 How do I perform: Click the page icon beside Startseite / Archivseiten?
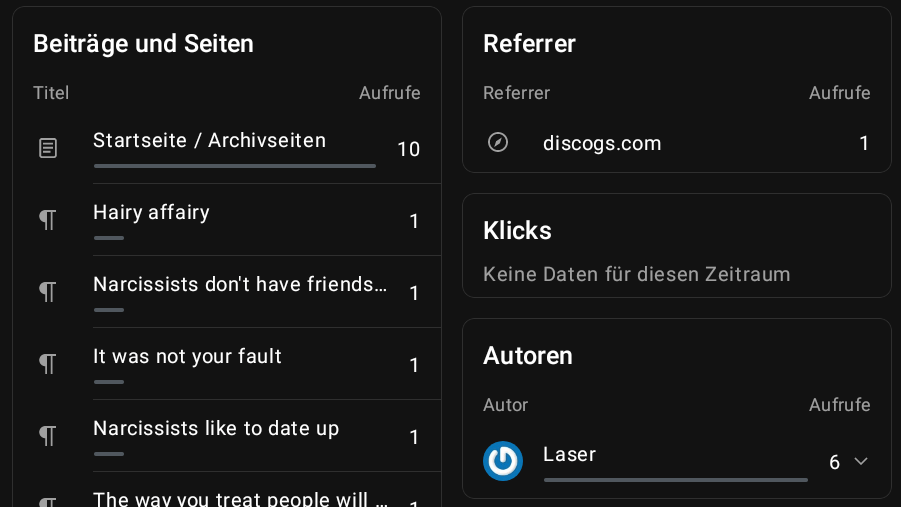(x=48, y=148)
